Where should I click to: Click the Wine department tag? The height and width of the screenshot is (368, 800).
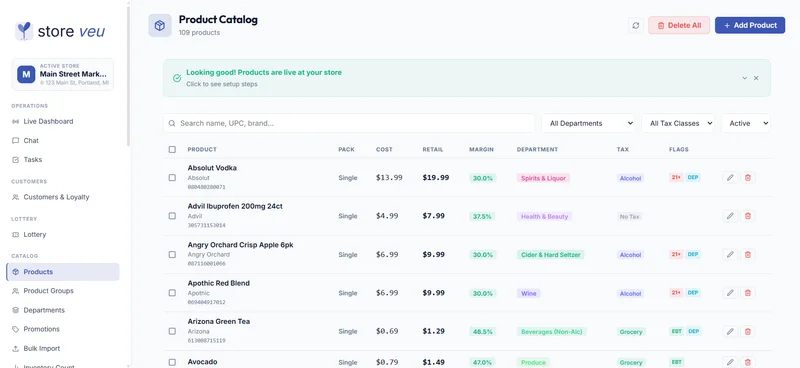tap(529, 293)
